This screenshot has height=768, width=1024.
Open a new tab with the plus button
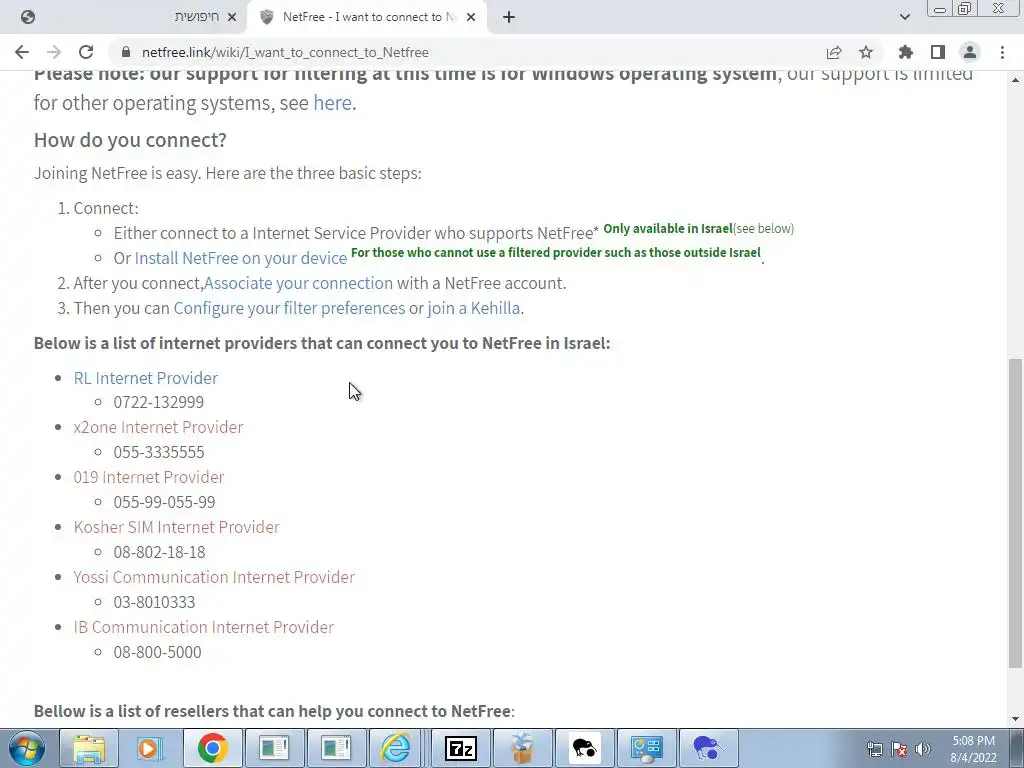(509, 17)
